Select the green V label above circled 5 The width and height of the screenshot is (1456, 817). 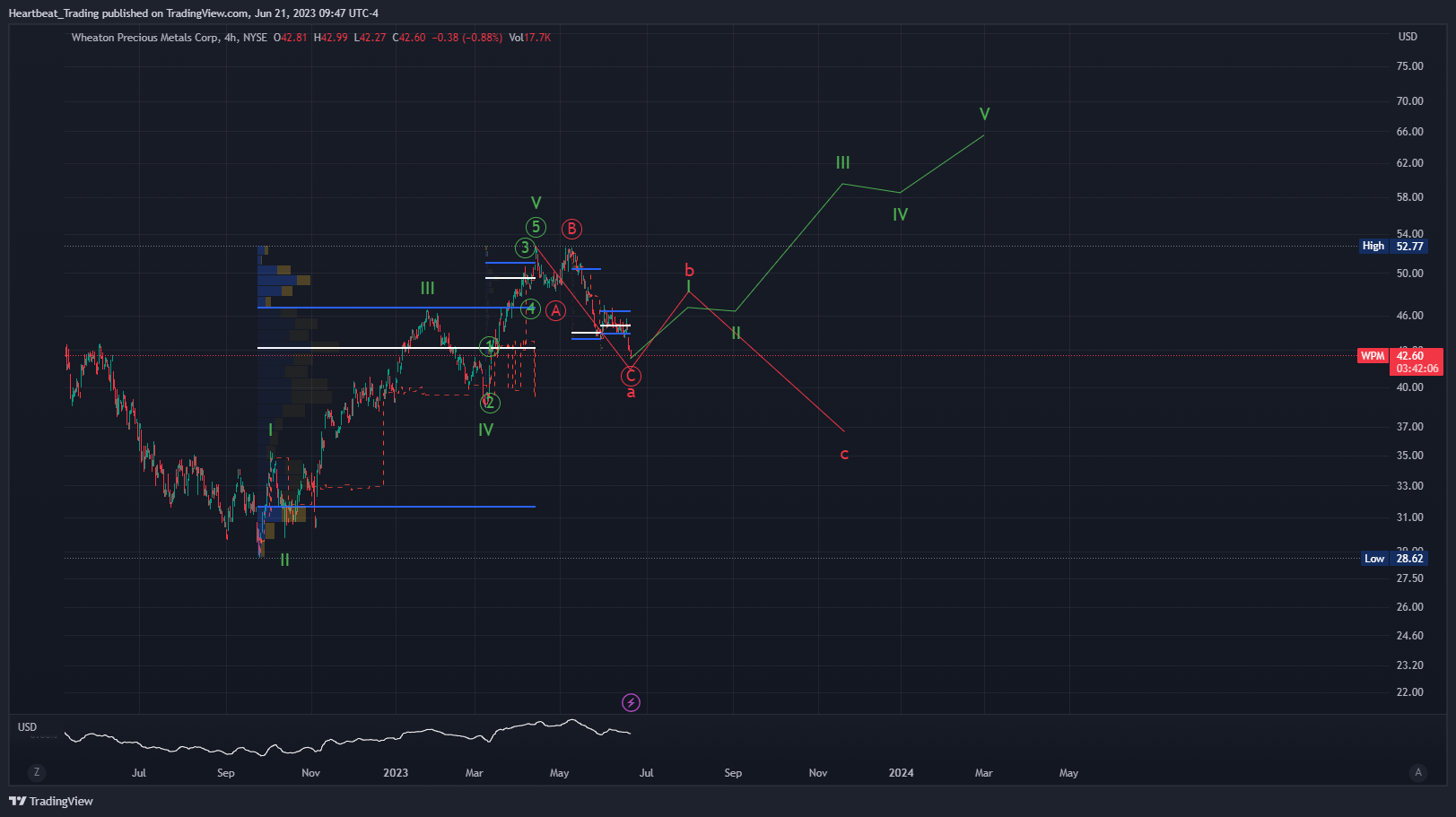click(536, 203)
